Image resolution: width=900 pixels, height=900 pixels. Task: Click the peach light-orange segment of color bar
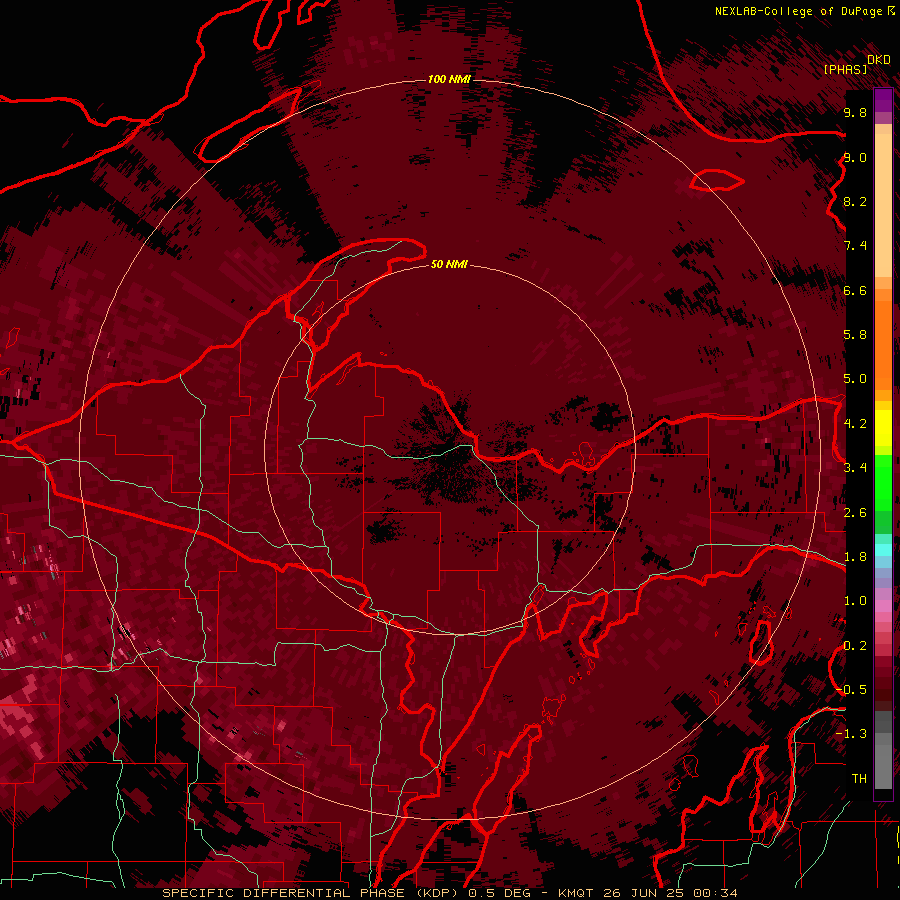click(x=883, y=207)
